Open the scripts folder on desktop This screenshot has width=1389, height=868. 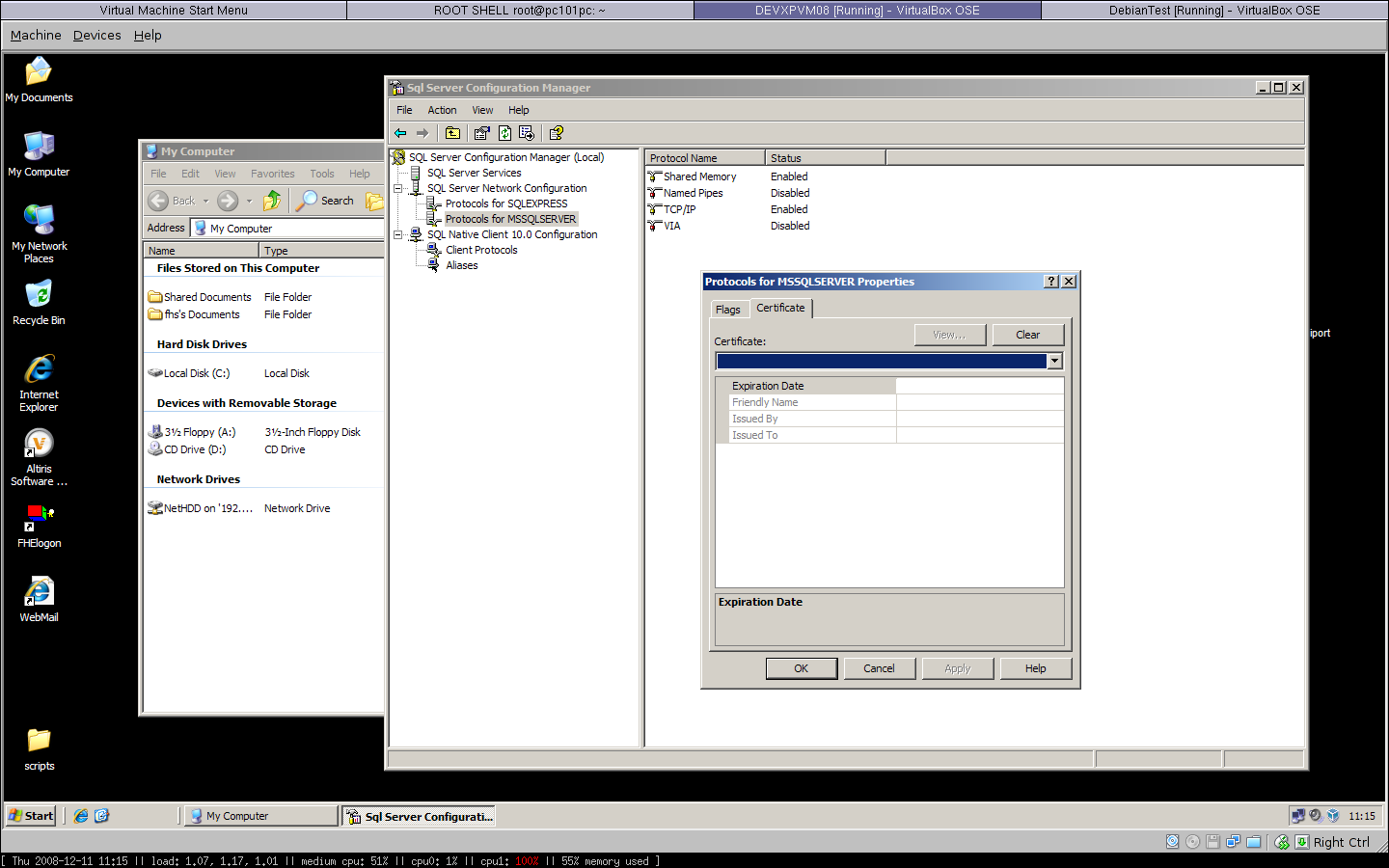39,749
